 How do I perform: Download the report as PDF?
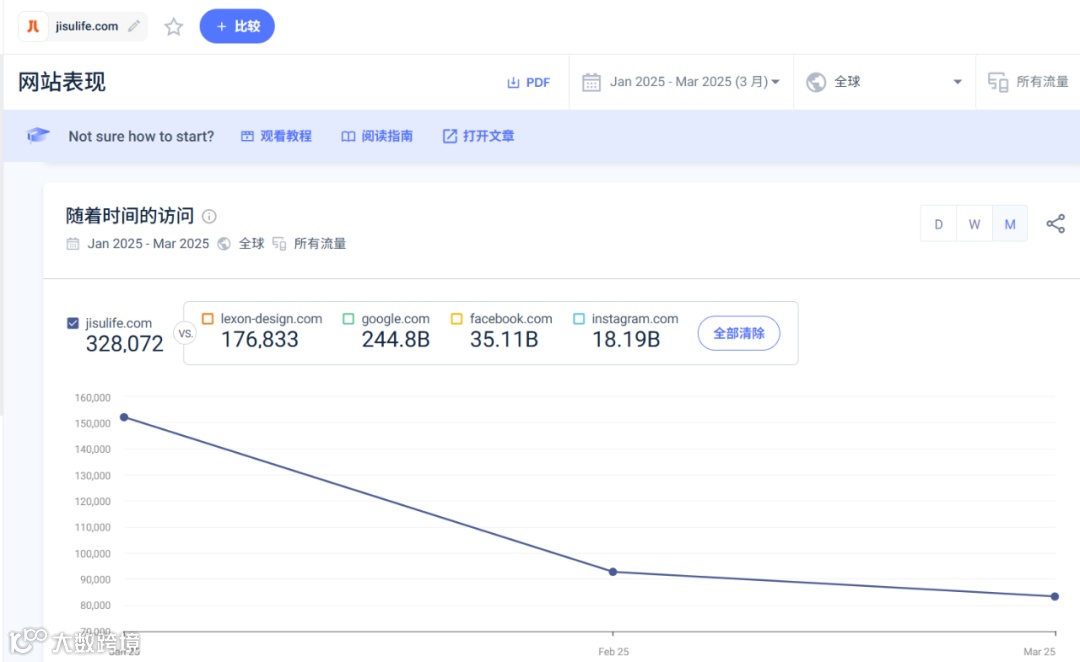click(x=528, y=83)
